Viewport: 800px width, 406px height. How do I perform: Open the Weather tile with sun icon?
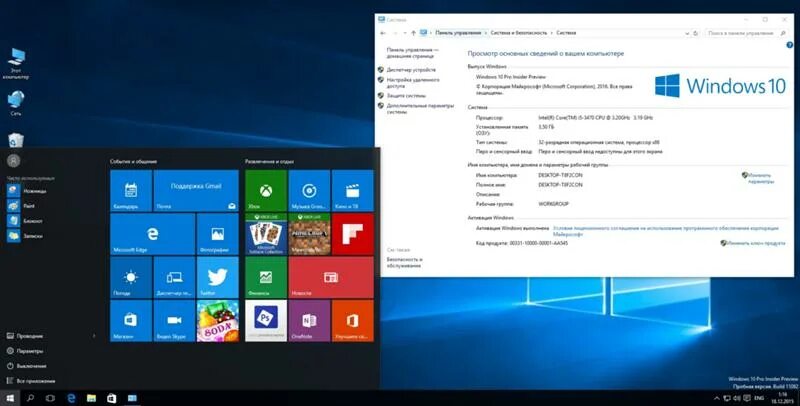click(x=131, y=277)
